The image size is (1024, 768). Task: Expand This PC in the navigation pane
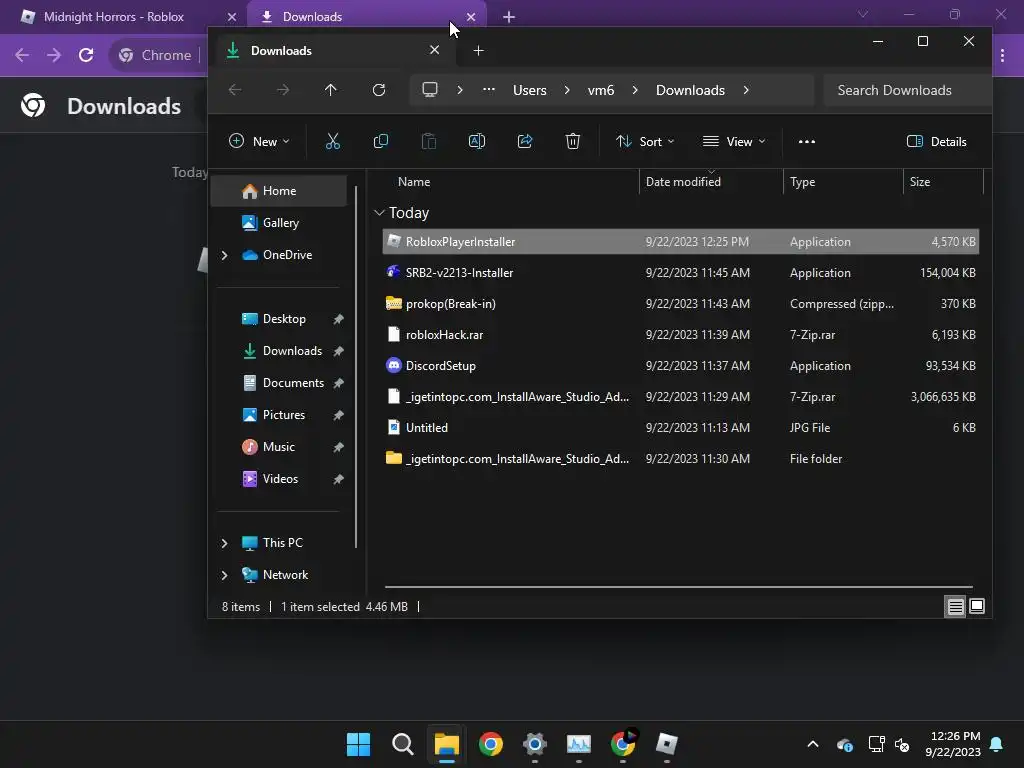click(225, 543)
